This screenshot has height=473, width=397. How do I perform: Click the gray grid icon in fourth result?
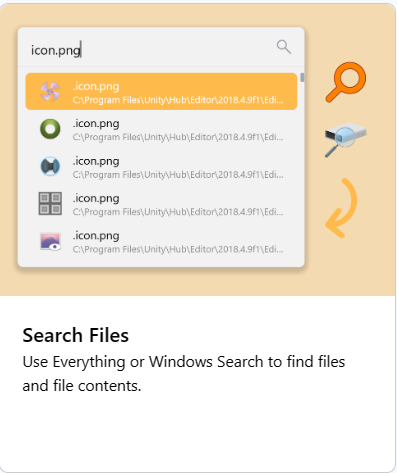pyautogui.click(x=50, y=203)
